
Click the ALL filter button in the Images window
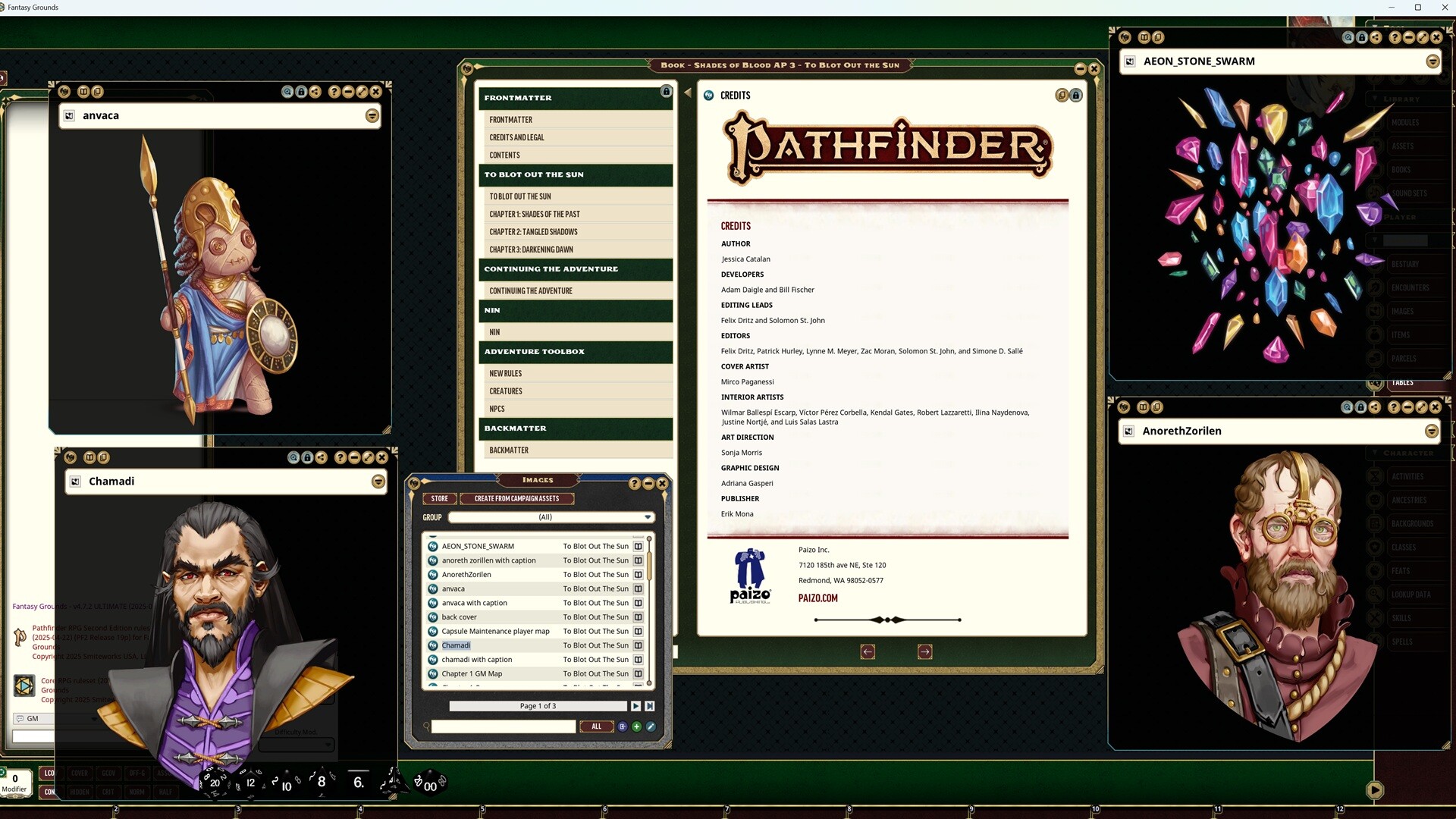point(597,726)
